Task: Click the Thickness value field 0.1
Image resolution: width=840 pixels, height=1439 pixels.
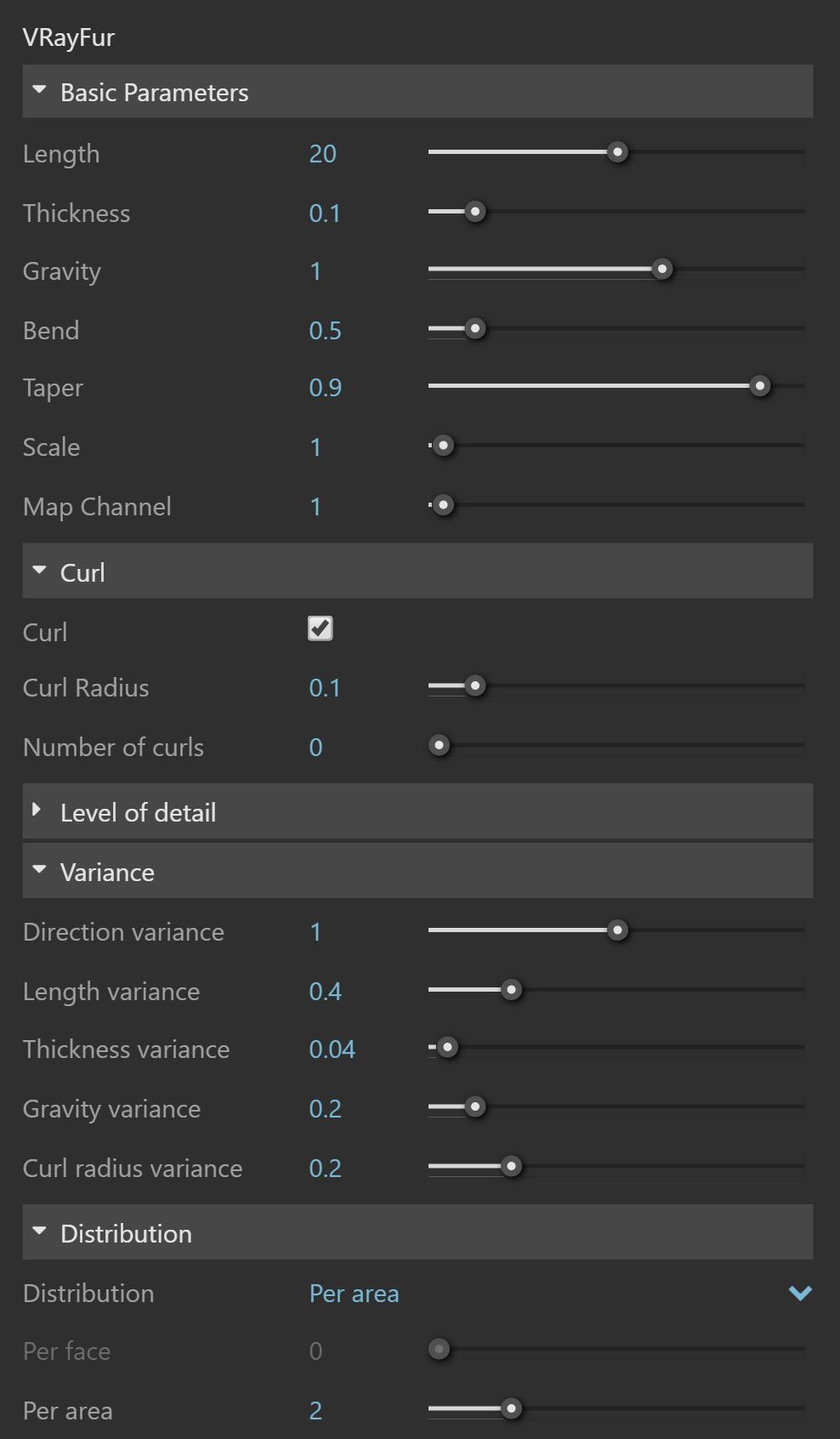Action: tap(325, 213)
